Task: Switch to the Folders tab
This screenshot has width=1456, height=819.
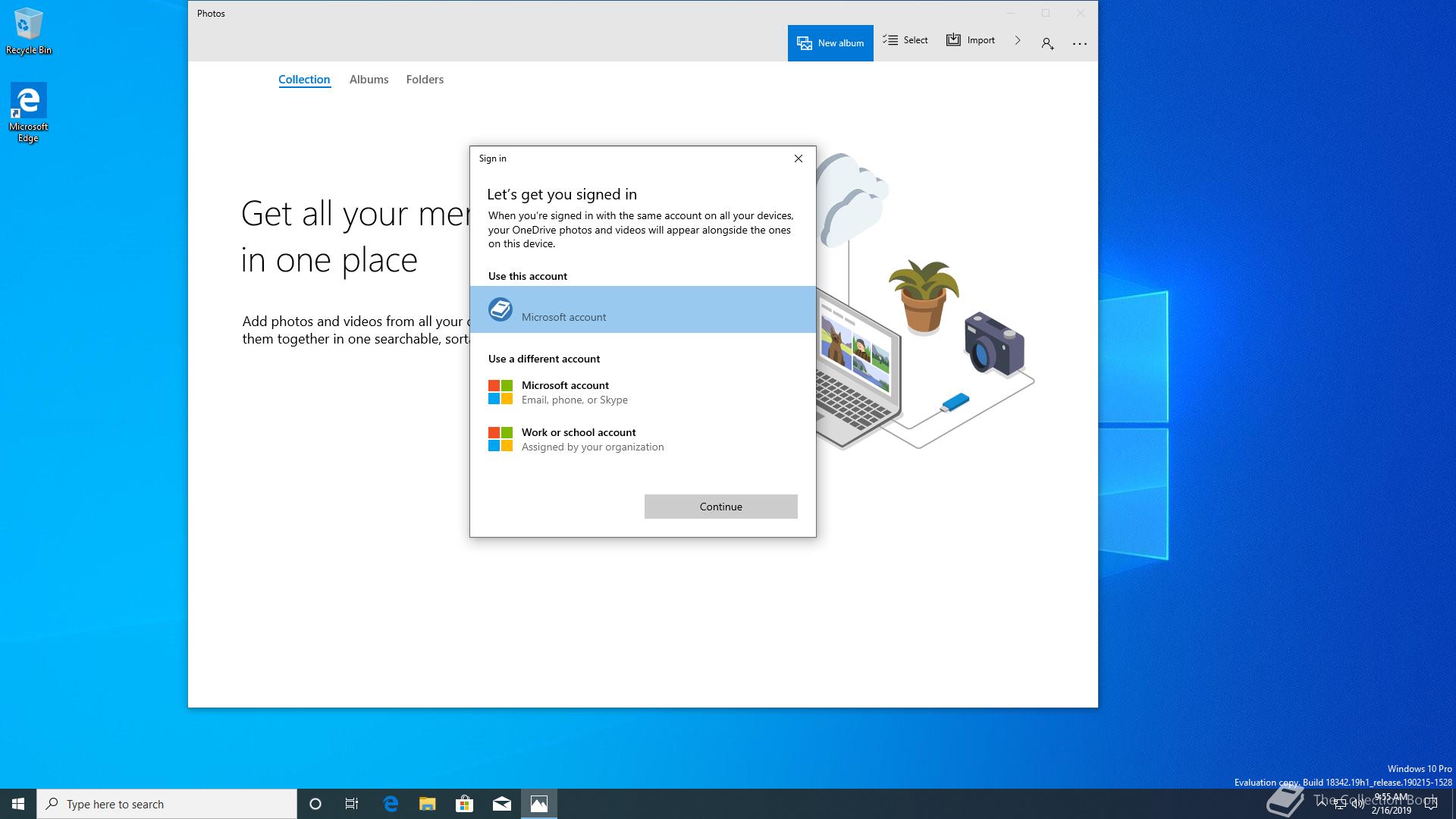Action: pos(425,80)
